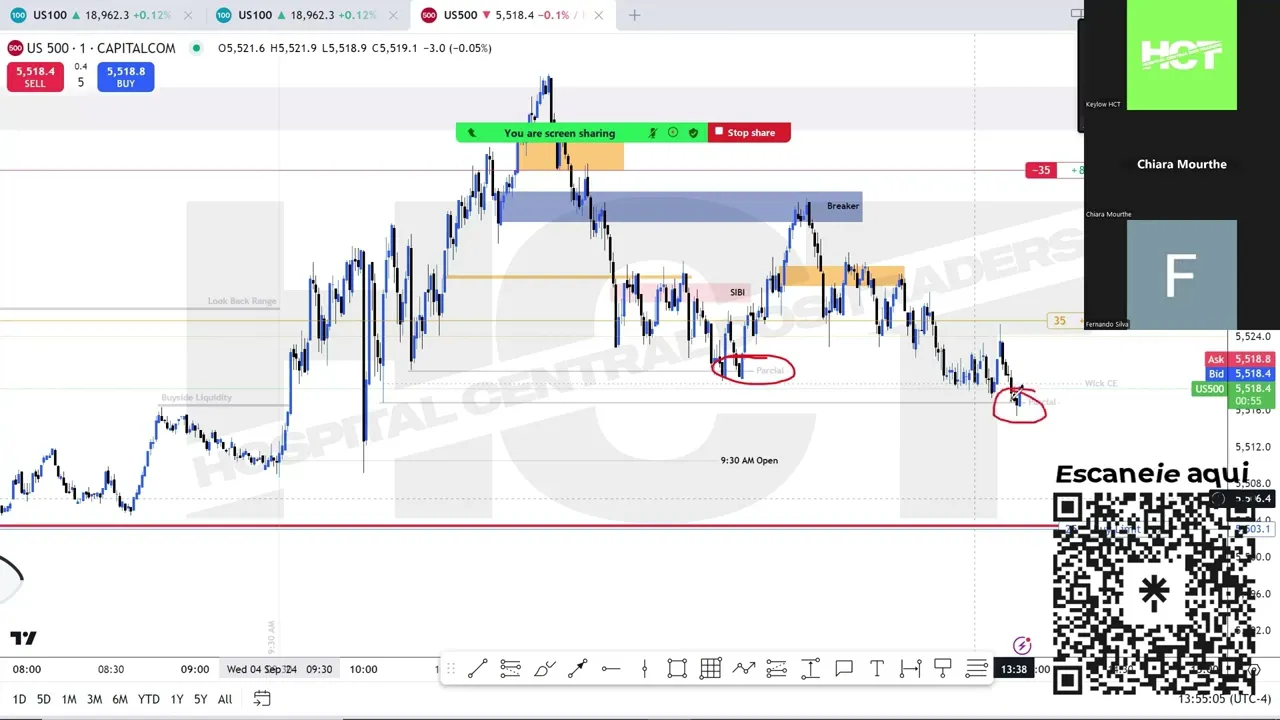Click the purple lightning replay icon
1280x720 pixels.
click(1021, 646)
